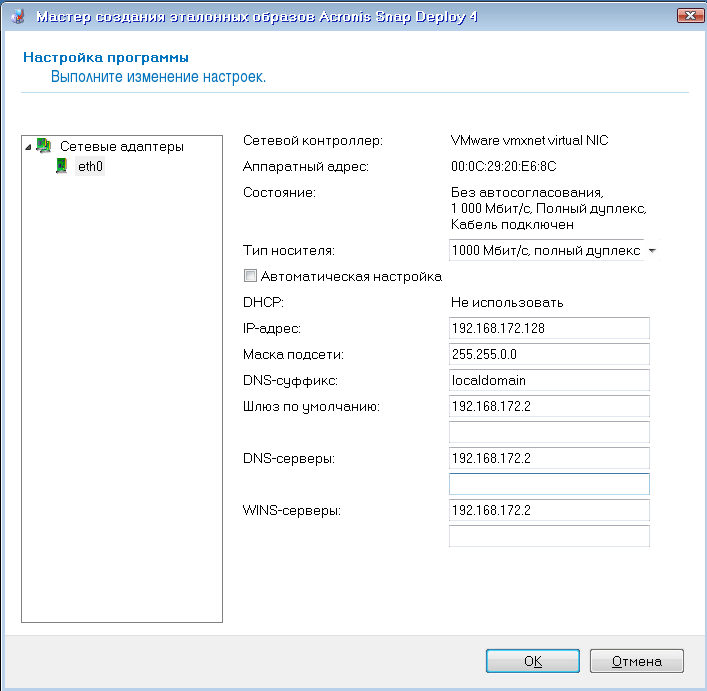707x691 pixels.
Task: Click the empty second DNS server field
Action: pyautogui.click(x=549, y=484)
